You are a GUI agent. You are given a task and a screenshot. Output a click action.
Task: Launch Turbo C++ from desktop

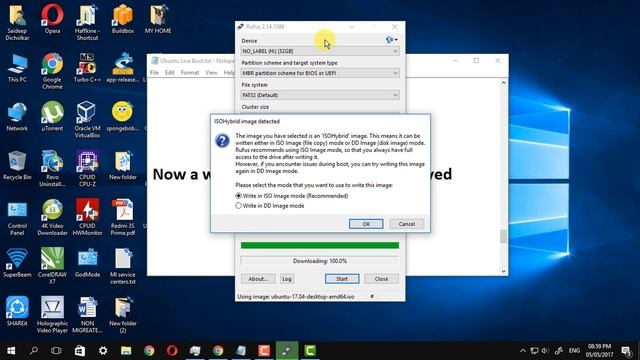click(87, 68)
